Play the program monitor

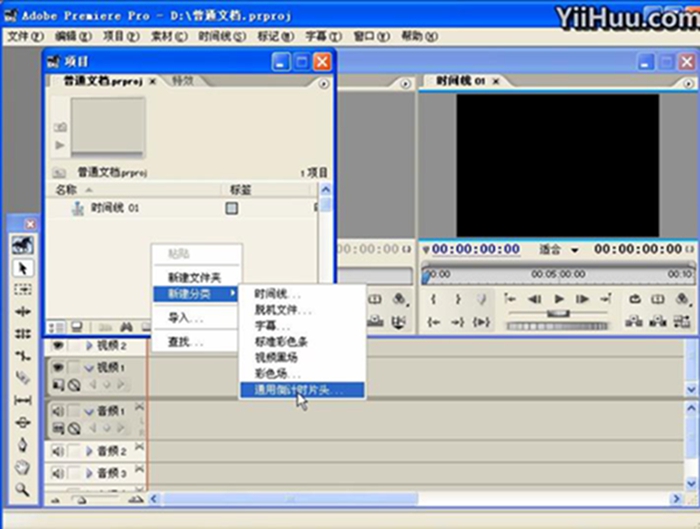[x=558, y=299]
